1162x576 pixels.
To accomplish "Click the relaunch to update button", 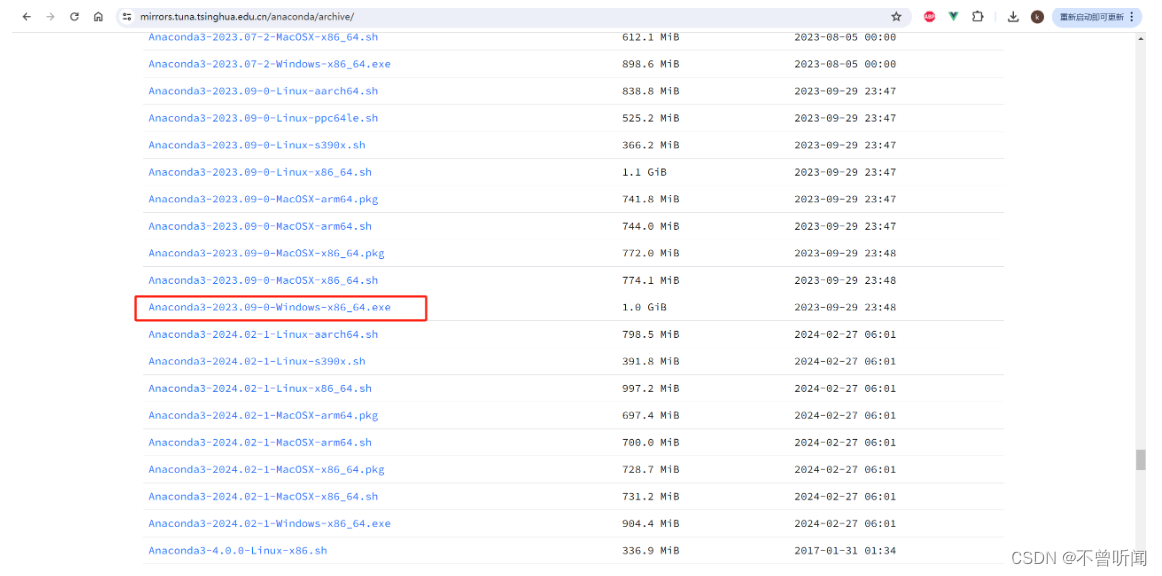I will [x=1096, y=16].
